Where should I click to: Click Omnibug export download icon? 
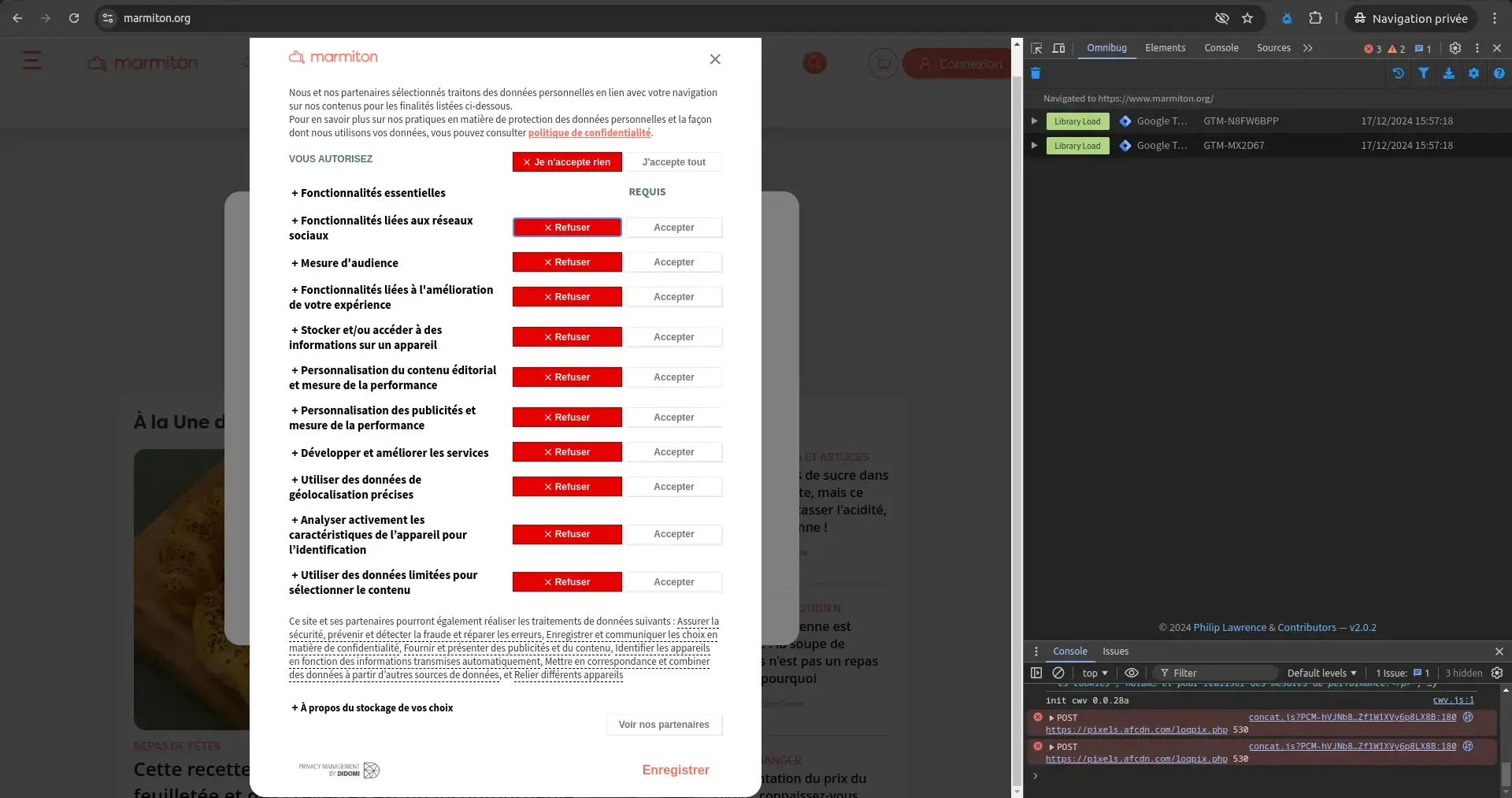[1449, 73]
